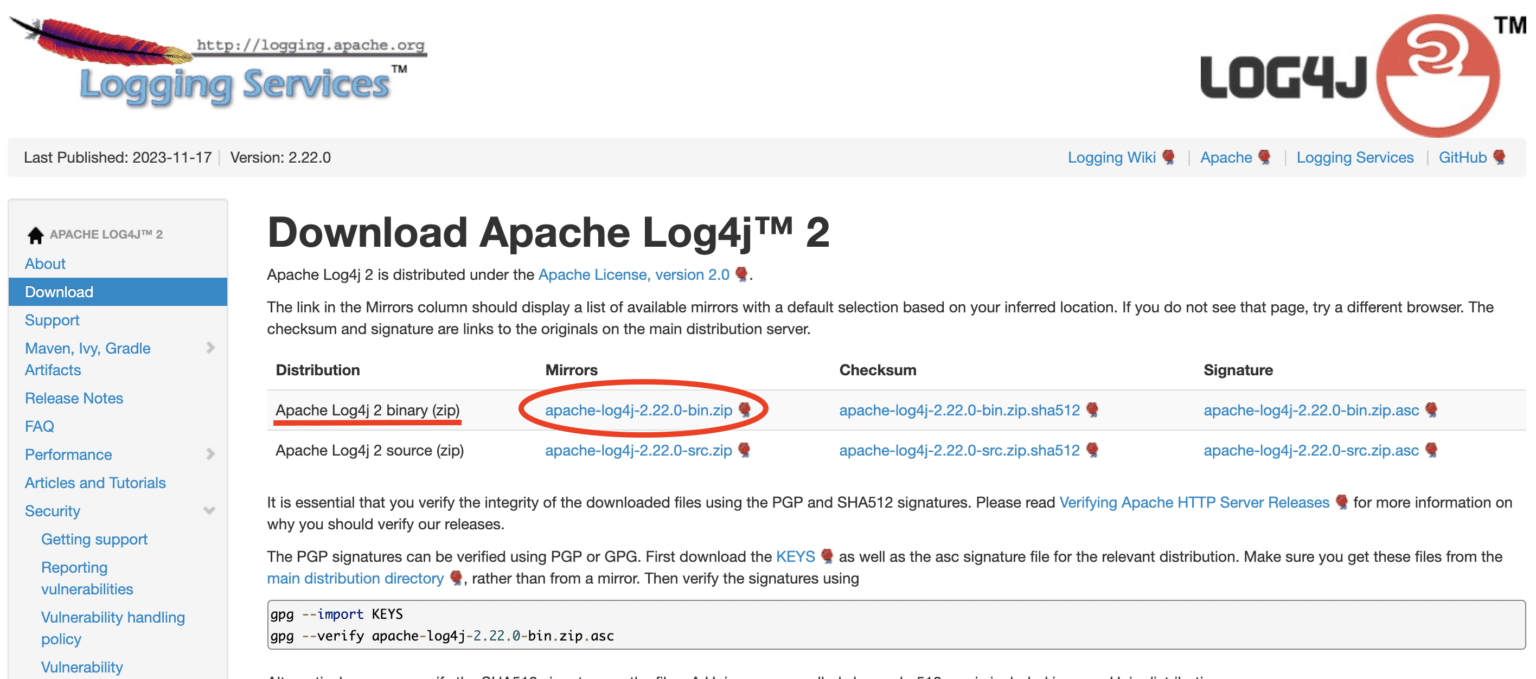Visit the main distribution directory

click(355, 578)
